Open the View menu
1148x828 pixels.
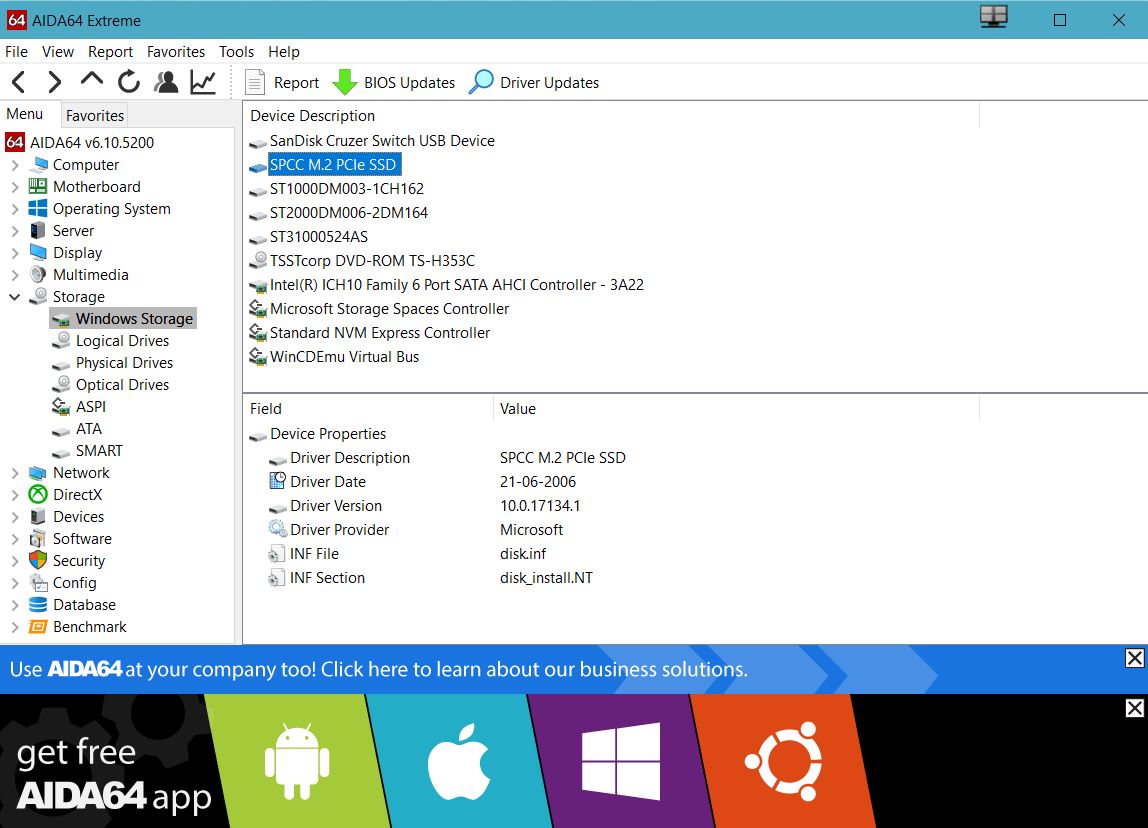click(58, 52)
